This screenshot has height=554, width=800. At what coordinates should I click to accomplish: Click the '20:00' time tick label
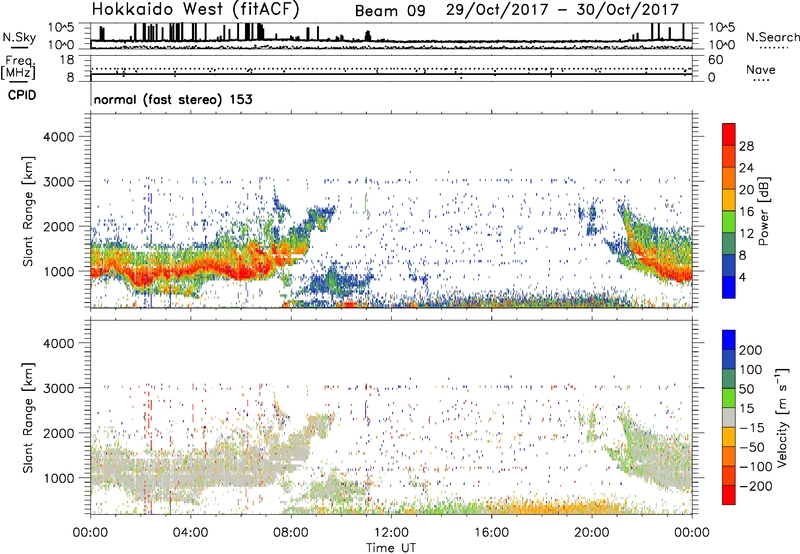pyautogui.click(x=591, y=533)
